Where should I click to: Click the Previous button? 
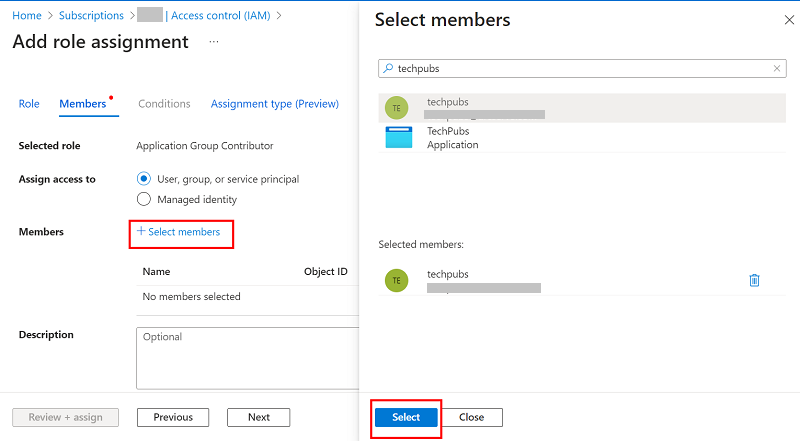coord(173,417)
